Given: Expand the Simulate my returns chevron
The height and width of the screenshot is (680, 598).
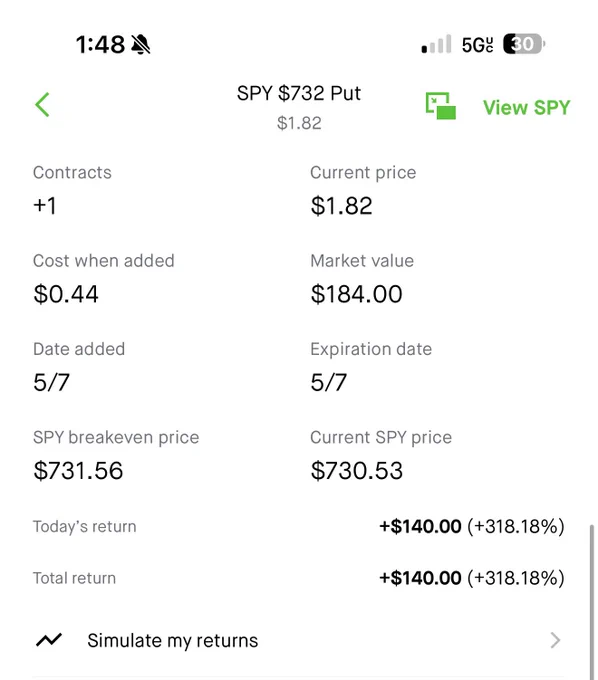Looking at the screenshot, I should tap(555, 640).
